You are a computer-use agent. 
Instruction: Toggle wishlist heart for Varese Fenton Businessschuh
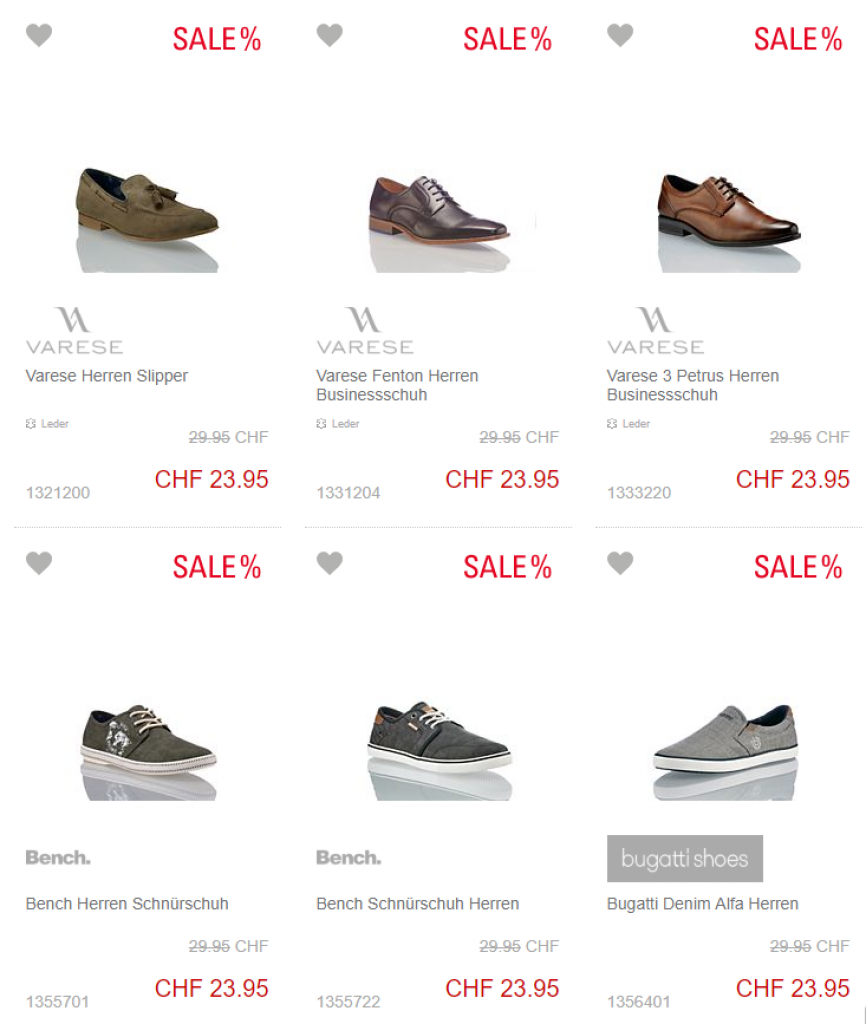329,36
